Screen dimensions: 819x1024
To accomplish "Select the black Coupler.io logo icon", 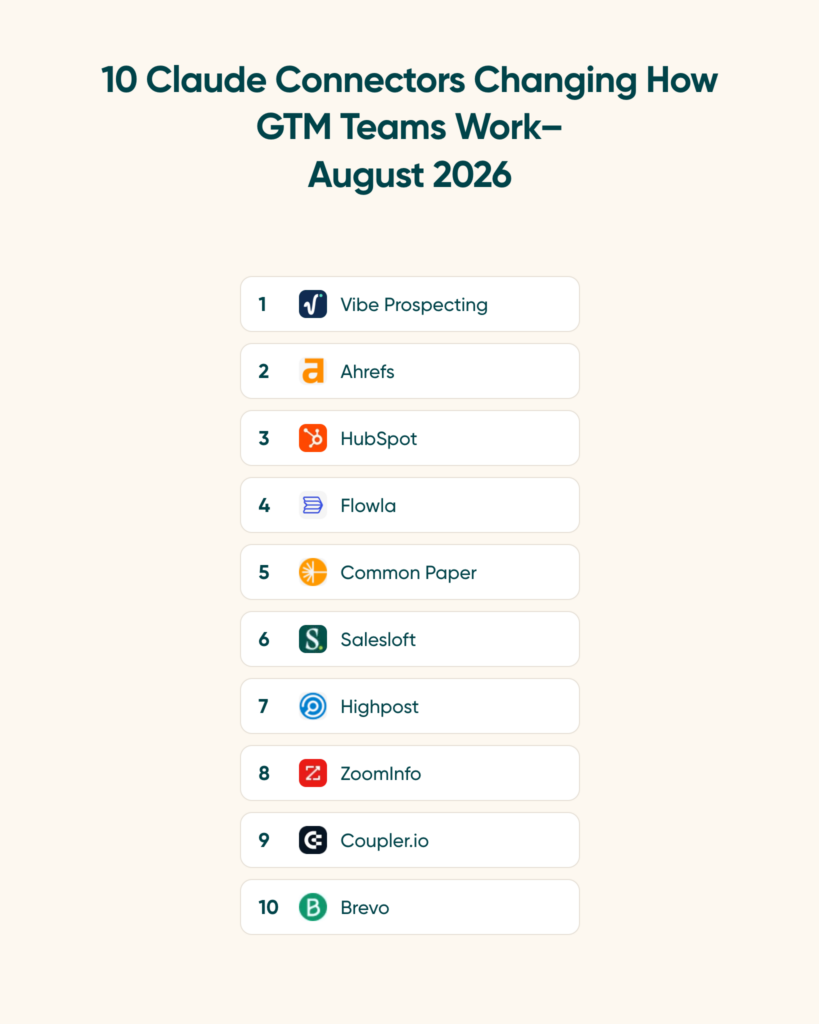I will [x=313, y=840].
